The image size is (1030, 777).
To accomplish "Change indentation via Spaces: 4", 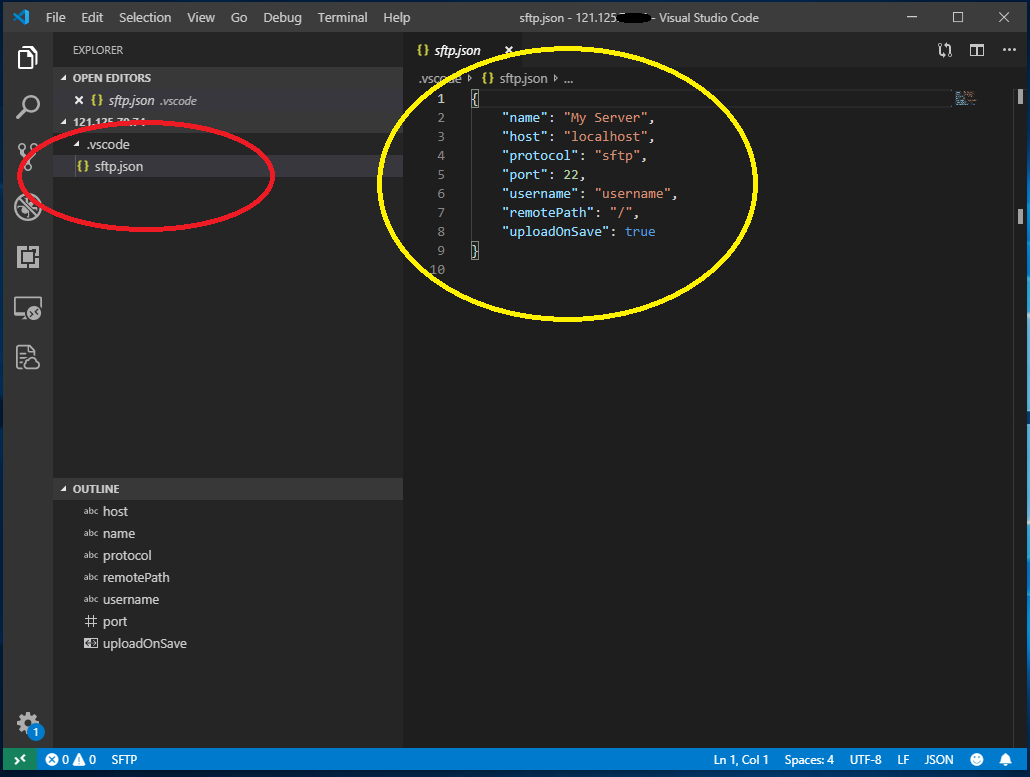I will click(809, 759).
